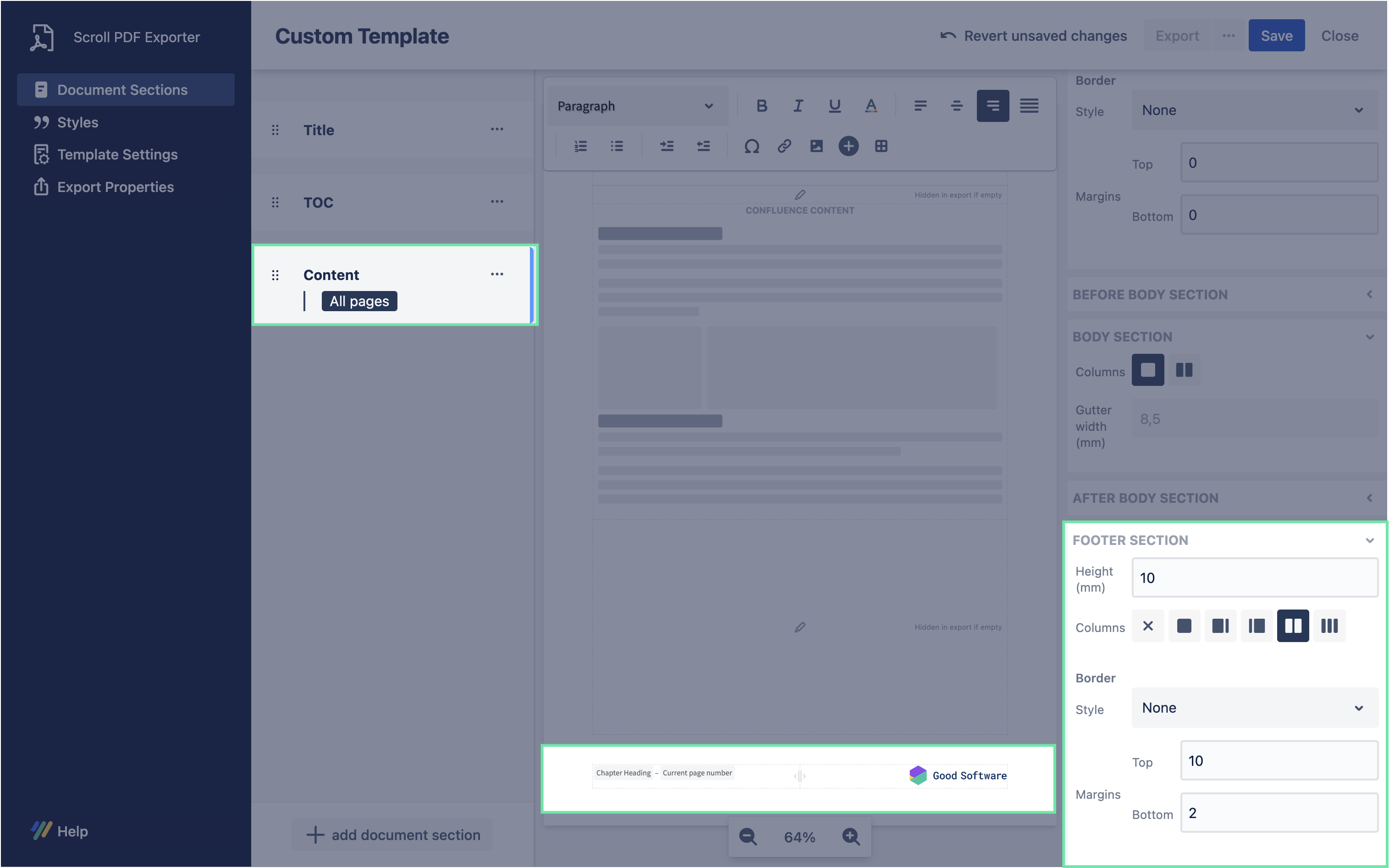Open the Paragraph style dropdown

tap(636, 106)
